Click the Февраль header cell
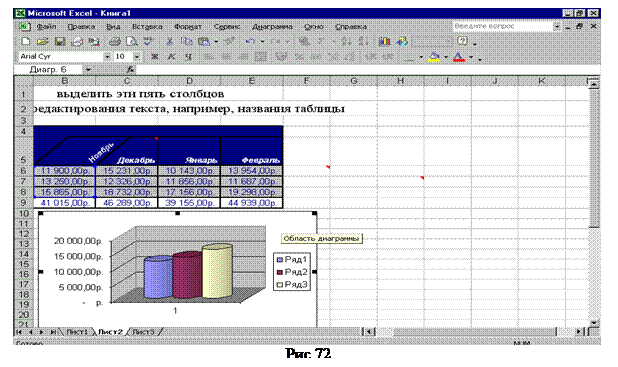This screenshot has width=618, height=367. click(252, 151)
